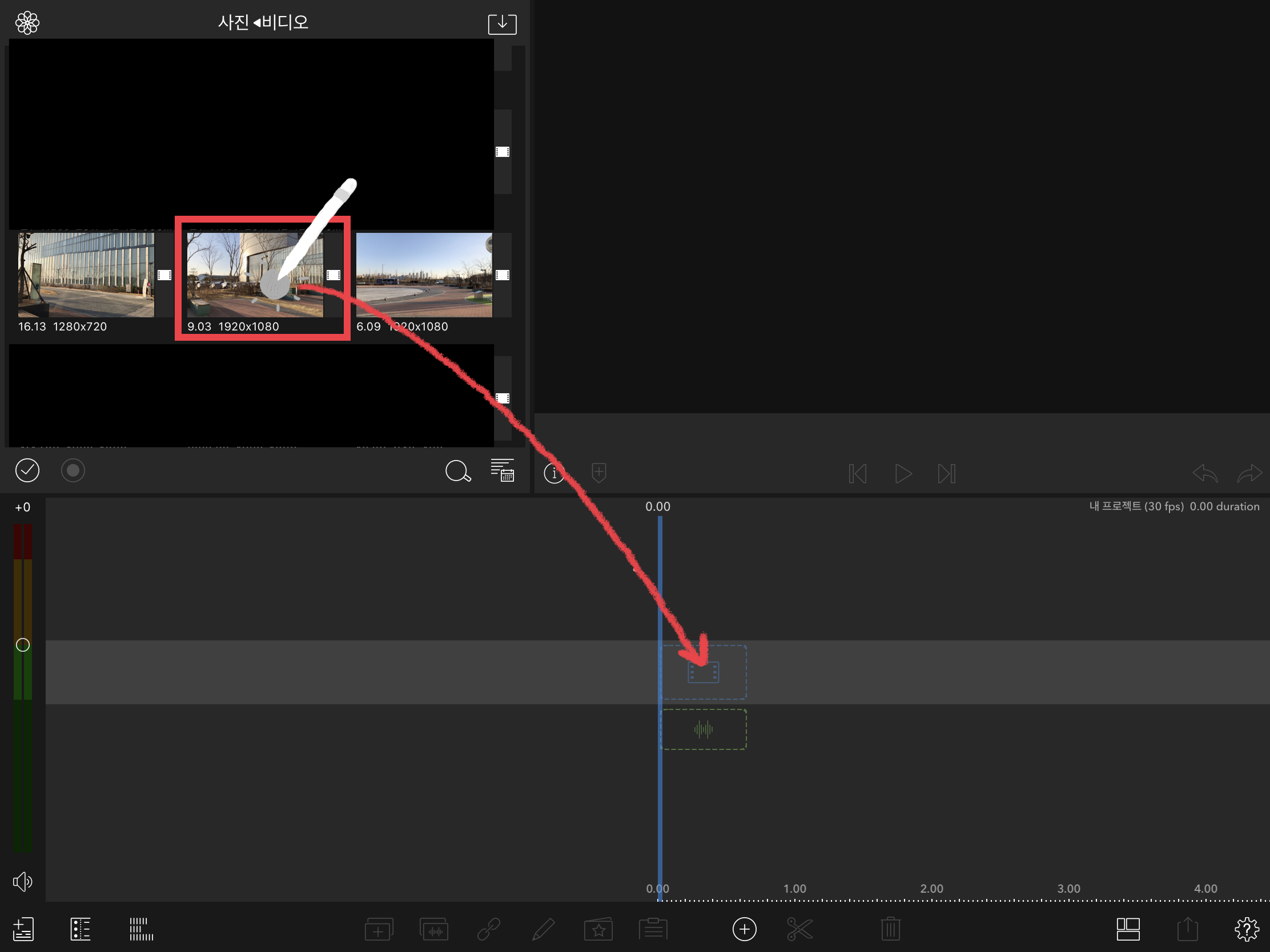
Task: Open the 사진 ◂비디오 source selector
Action: coord(263,23)
